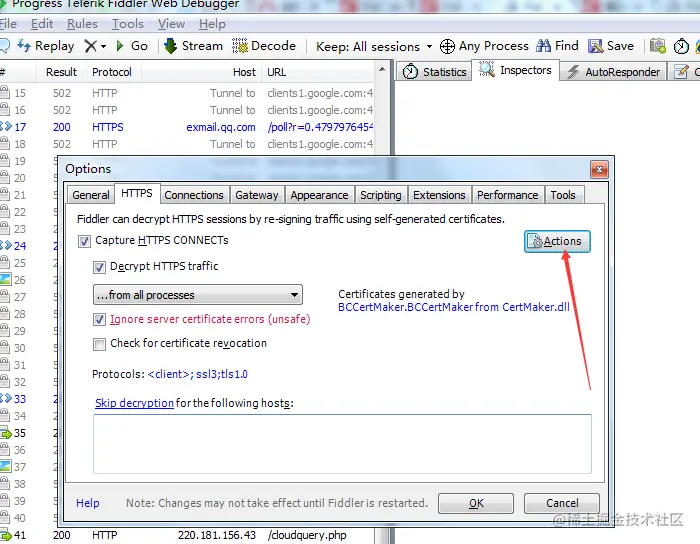The image size is (700, 544).
Task: Open the Help menu
Action: click(x=212, y=24)
